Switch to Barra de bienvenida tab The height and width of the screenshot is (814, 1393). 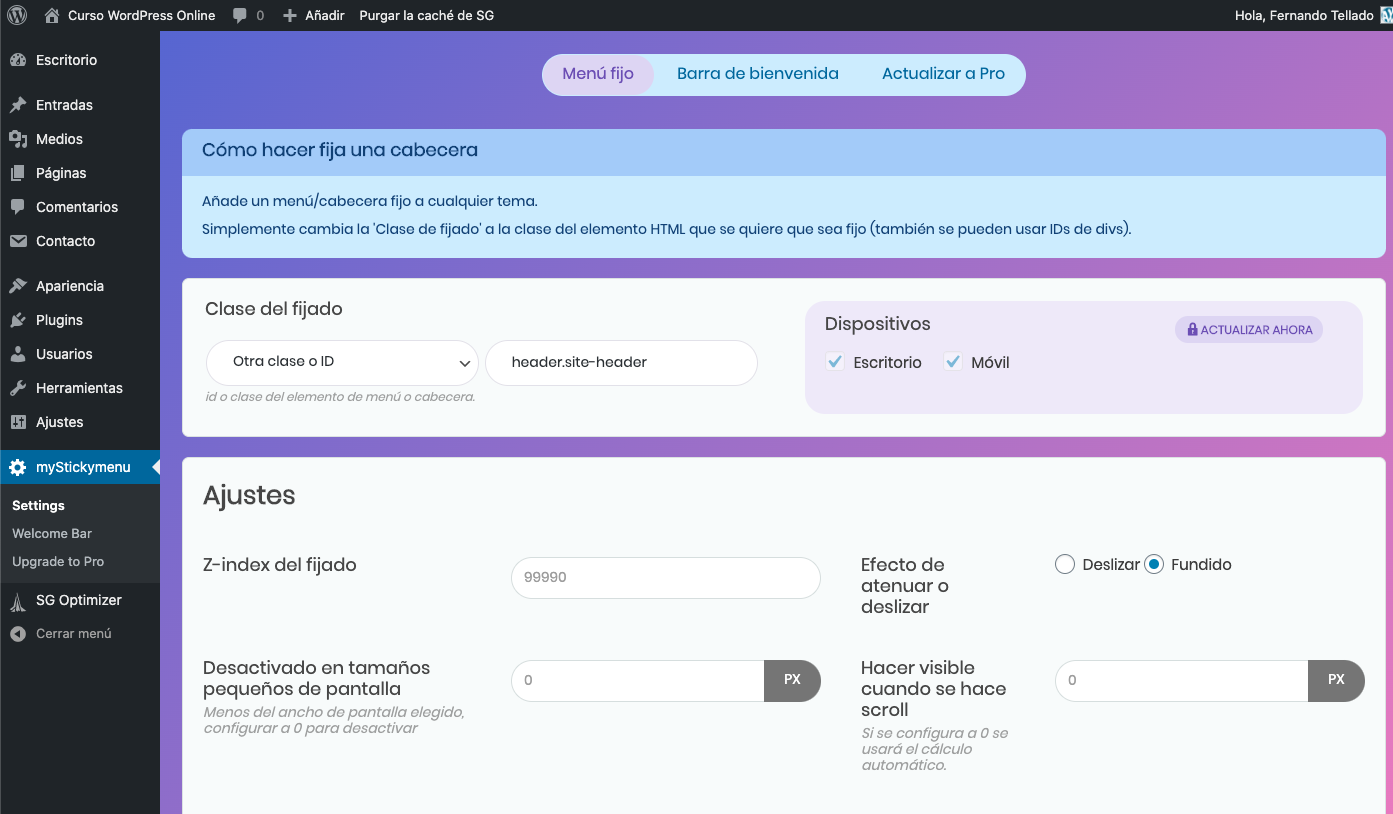(758, 74)
